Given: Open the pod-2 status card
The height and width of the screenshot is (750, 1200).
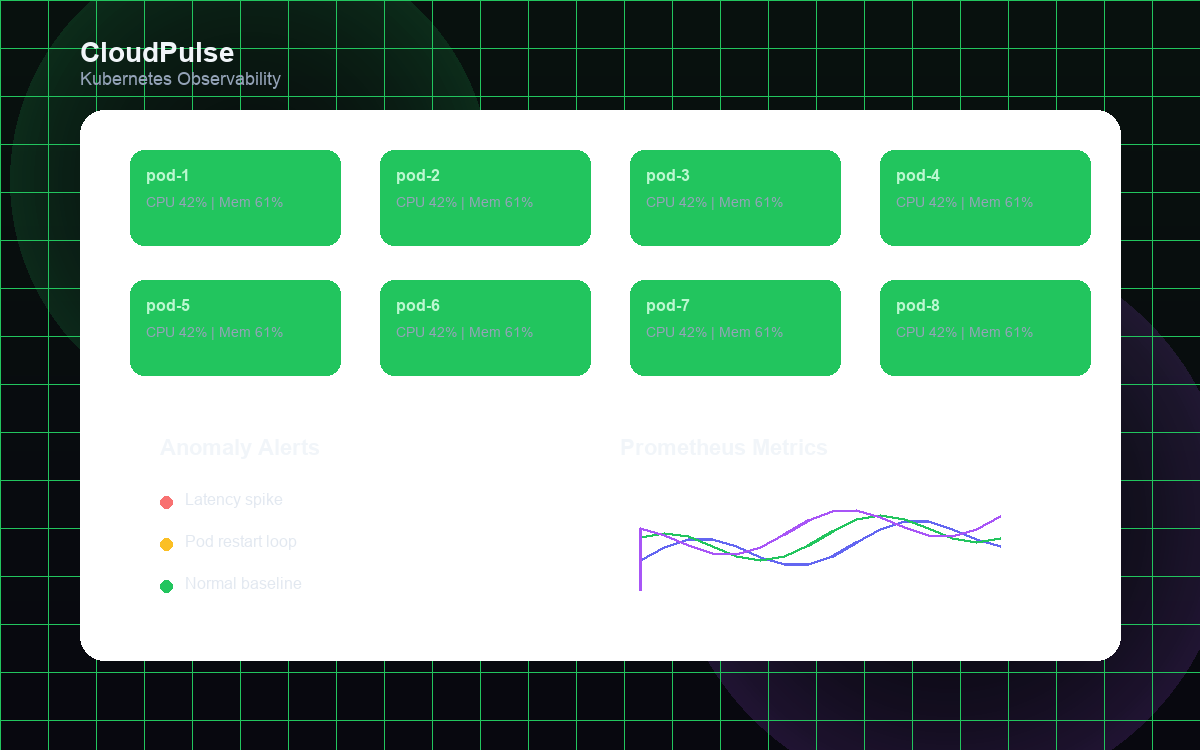Looking at the screenshot, I should pos(485,198).
